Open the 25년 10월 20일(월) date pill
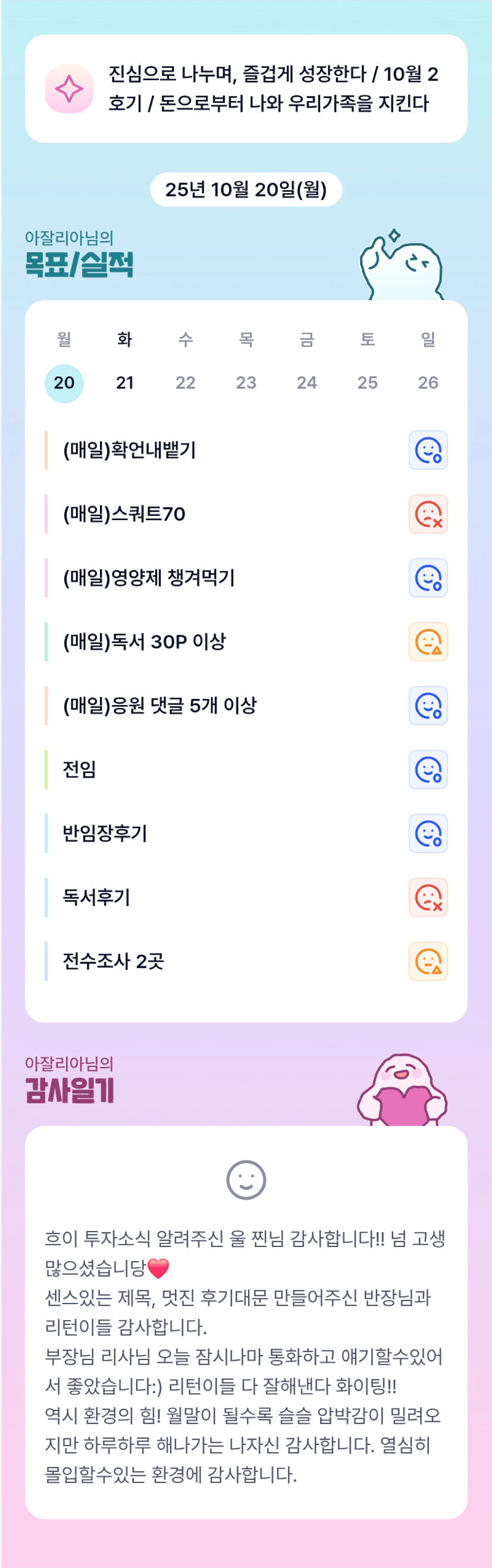Image resolution: width=492 pixels, height=1568 pixels. pyautogui.click(x=246, y=189)
